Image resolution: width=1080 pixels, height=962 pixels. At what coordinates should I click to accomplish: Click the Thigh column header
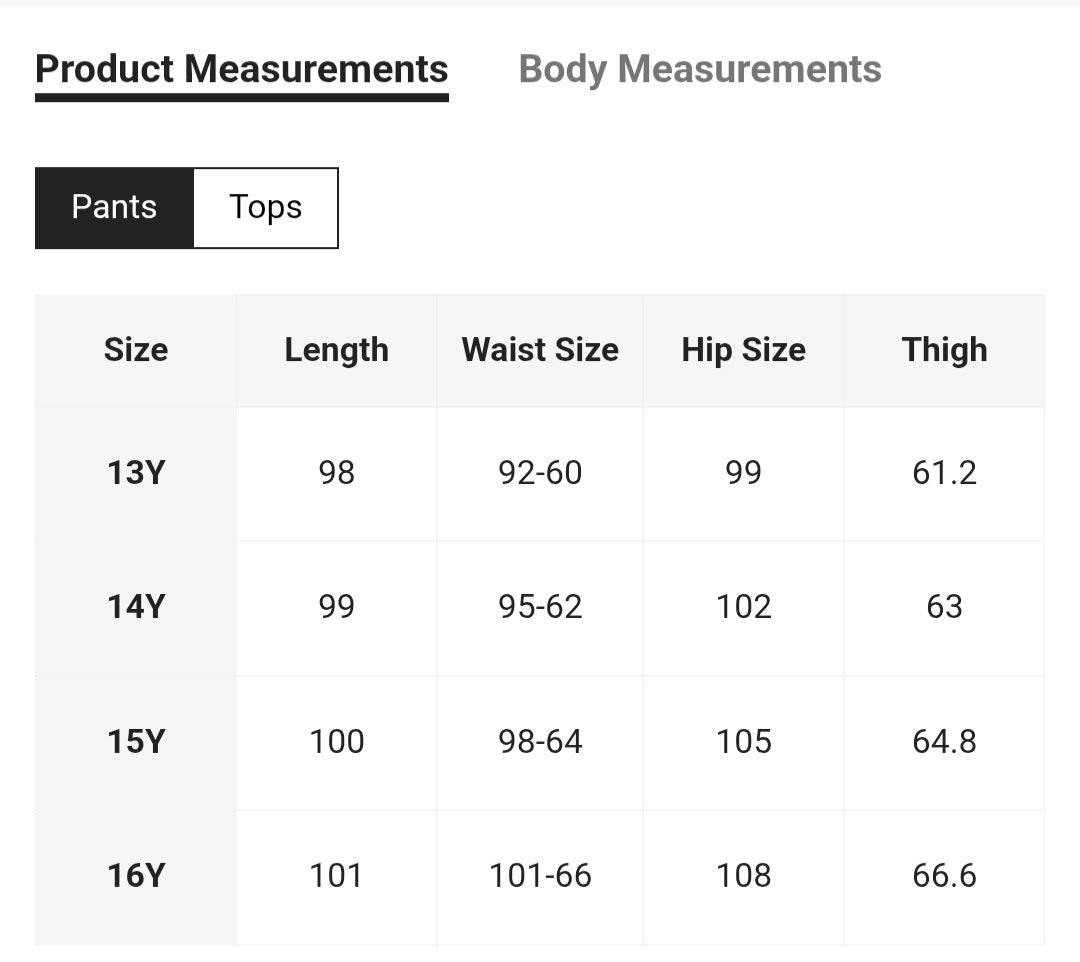click(x=944, y=350)
